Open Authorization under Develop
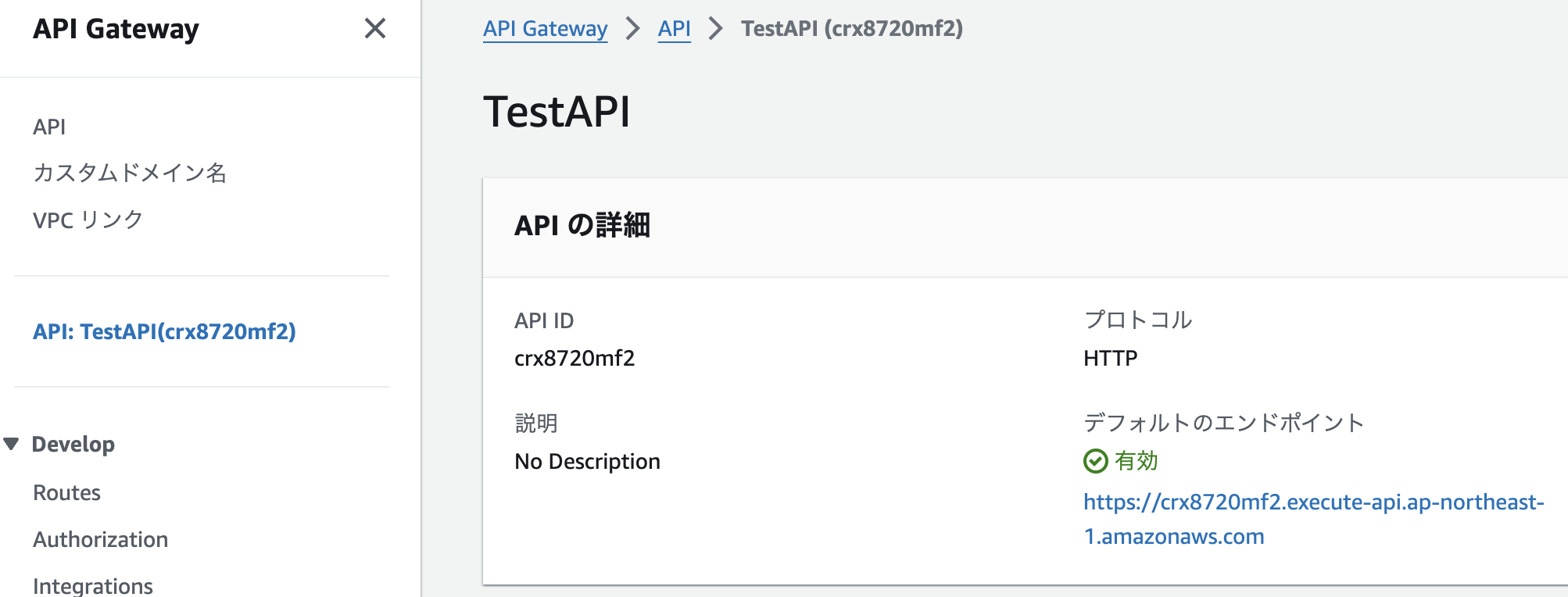The image size is (1568, 597). [100, 539]
